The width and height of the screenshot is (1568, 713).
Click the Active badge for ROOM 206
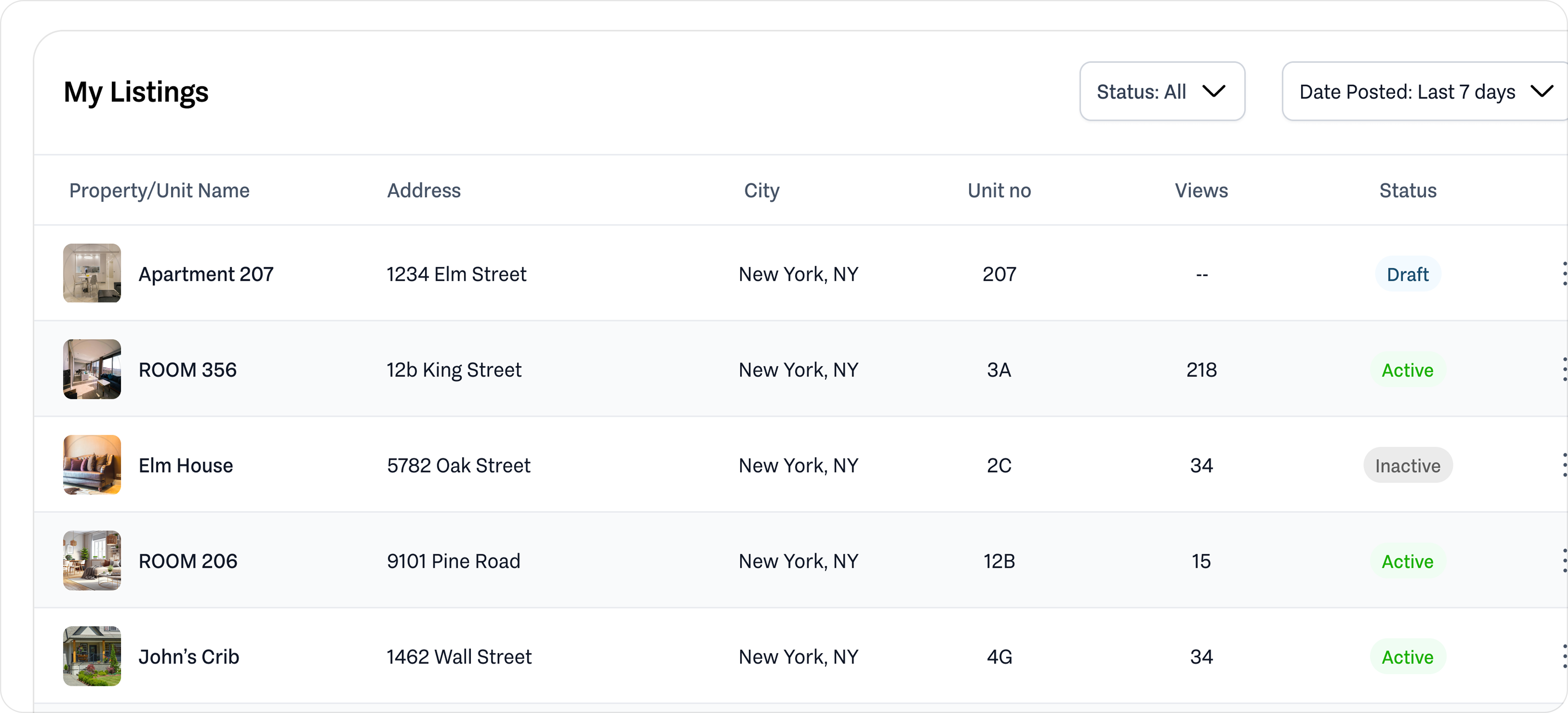1408,561
